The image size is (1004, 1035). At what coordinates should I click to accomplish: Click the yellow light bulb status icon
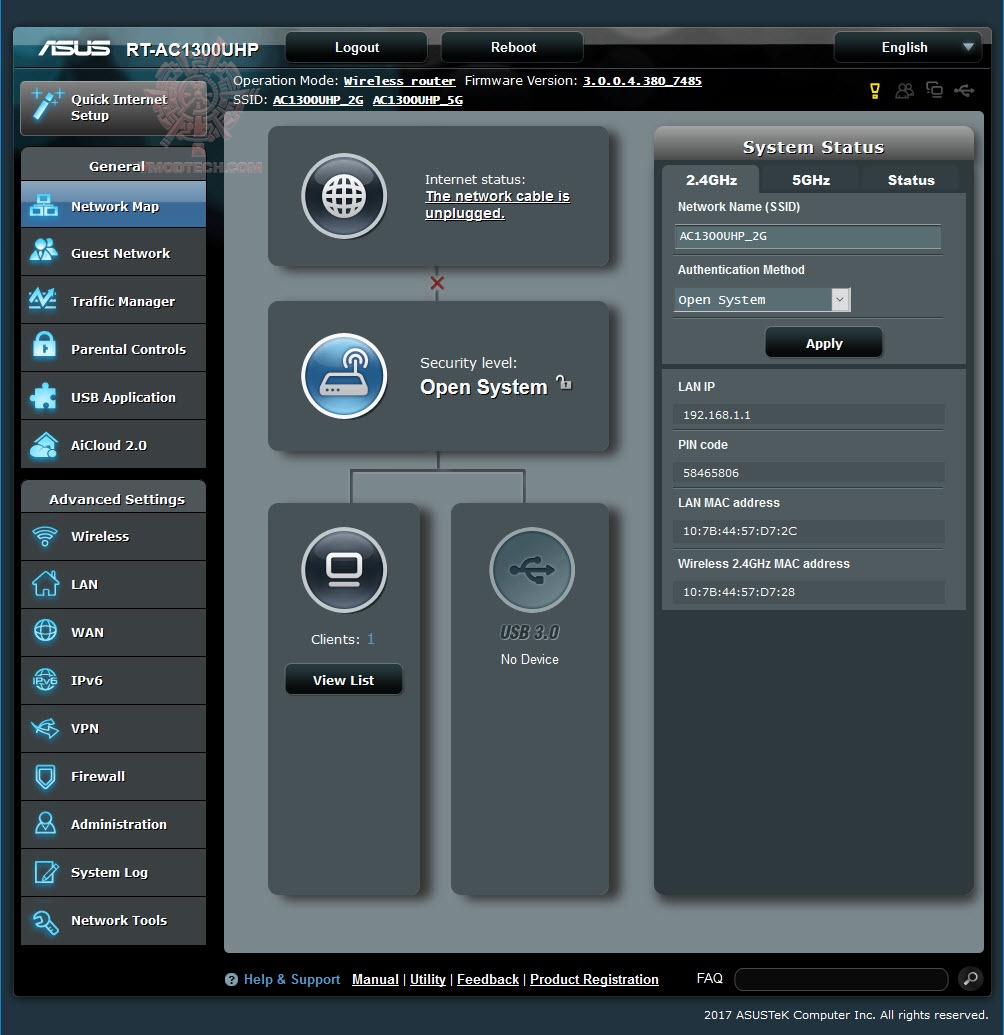coord(875,90)
